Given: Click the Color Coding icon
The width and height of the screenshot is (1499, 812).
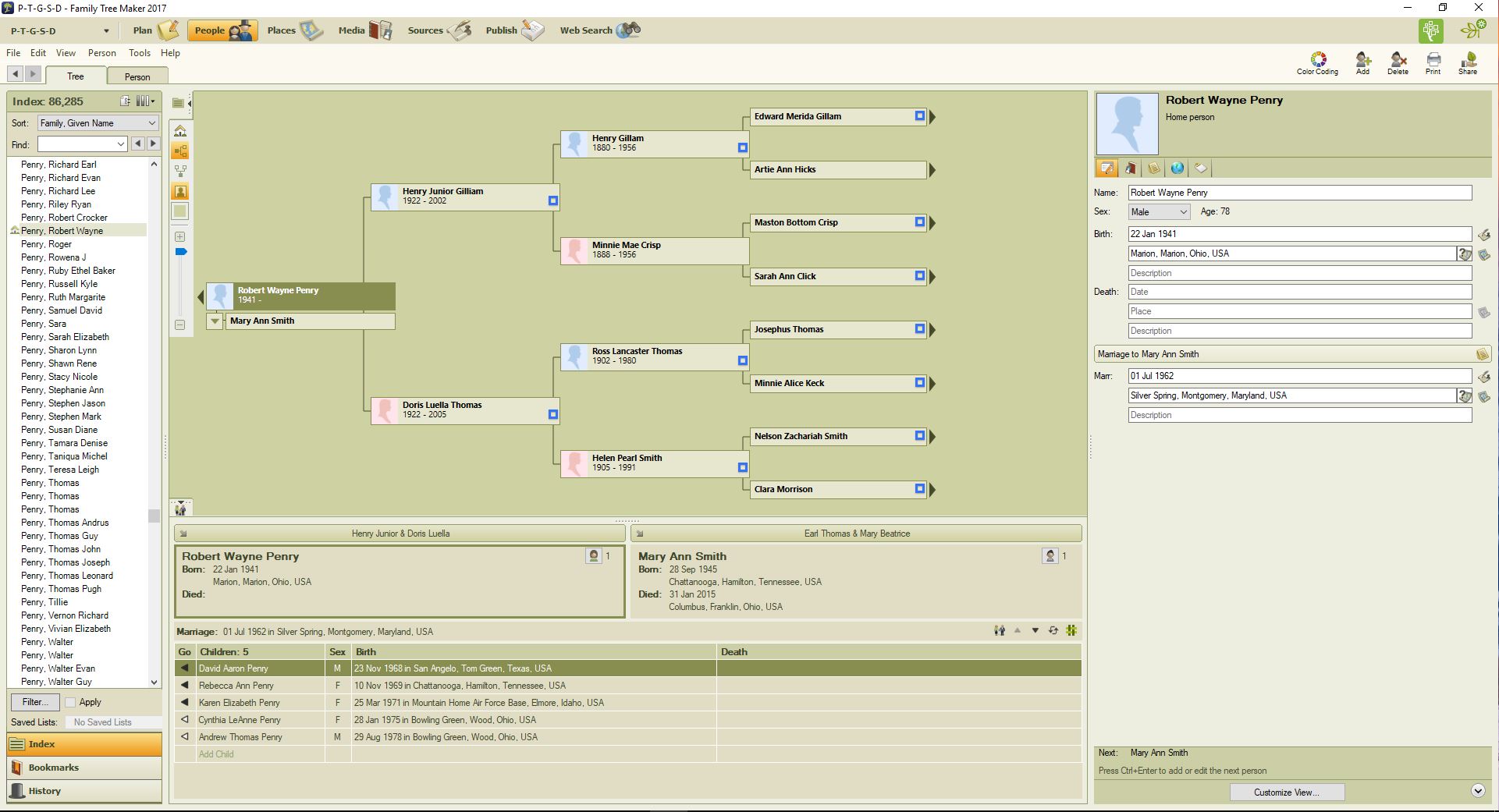Looking at the screenshot, I should click(1317, 61).
